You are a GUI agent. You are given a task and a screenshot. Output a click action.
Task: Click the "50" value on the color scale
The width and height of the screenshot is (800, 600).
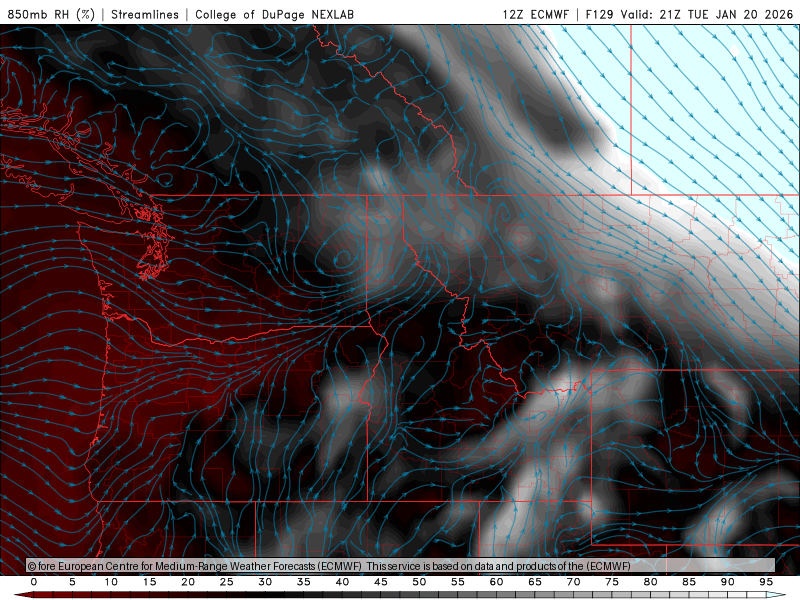pyautogui.click(x=419, y=582)
